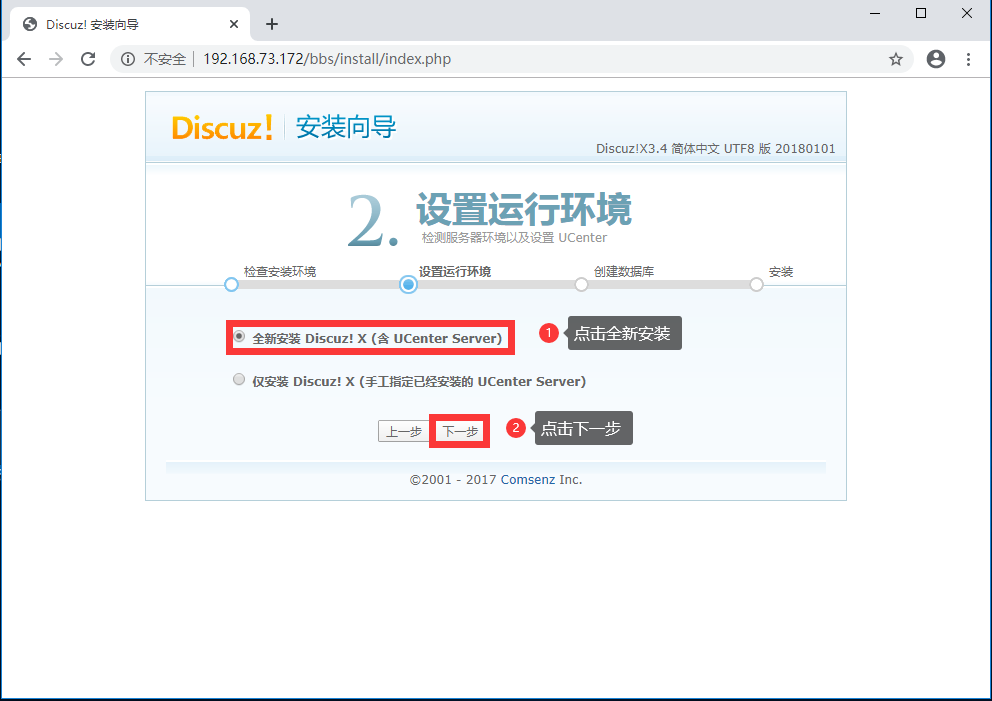This screenshot has height=701, width=992.
Task: Select 全新安装 Discuz! X radio option
Action: (x=239, y=338)
